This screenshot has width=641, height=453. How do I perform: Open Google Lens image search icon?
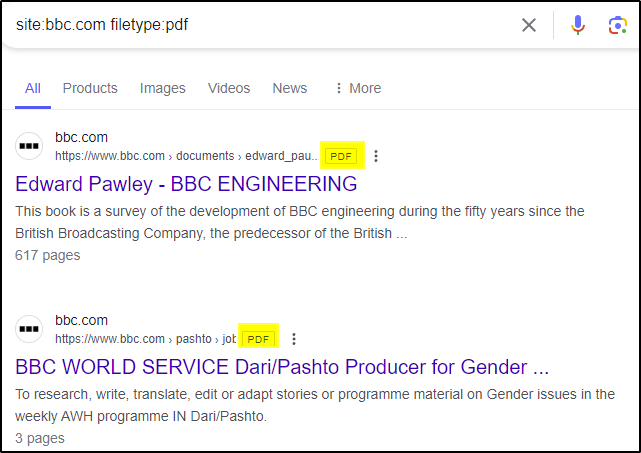tap(617, 25)
